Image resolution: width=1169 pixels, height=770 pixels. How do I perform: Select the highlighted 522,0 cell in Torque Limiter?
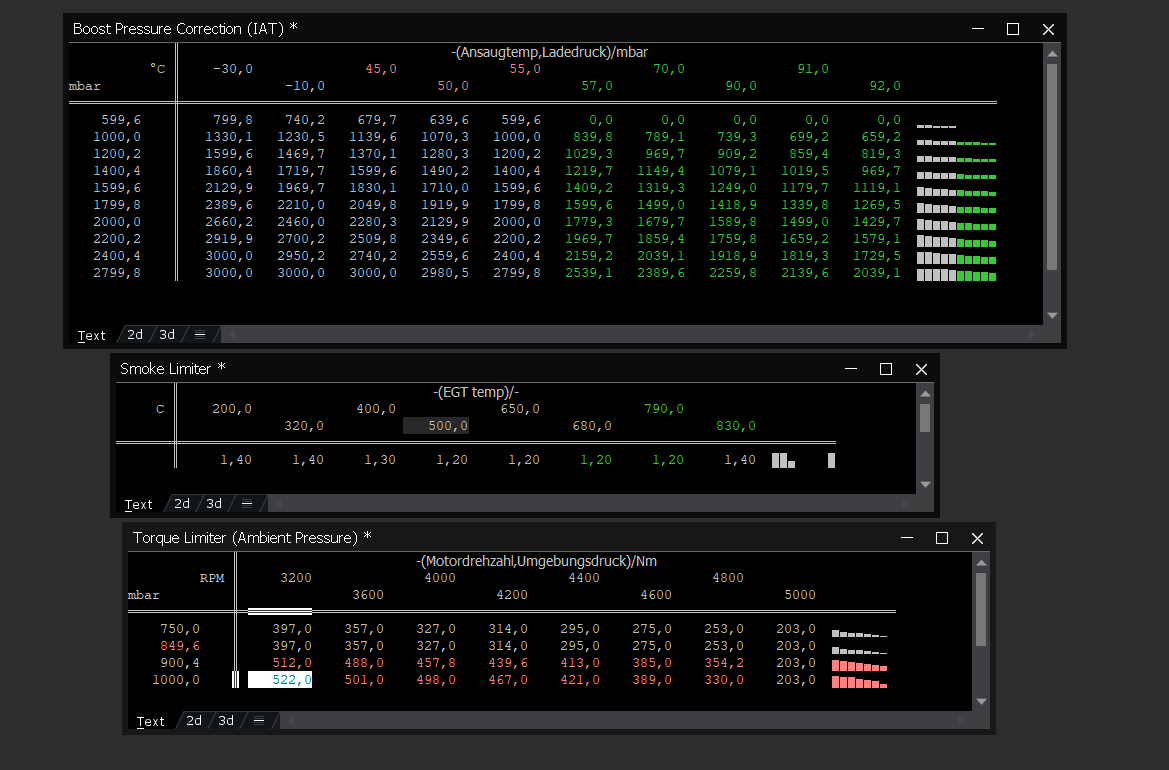click(x=280, y=680)
